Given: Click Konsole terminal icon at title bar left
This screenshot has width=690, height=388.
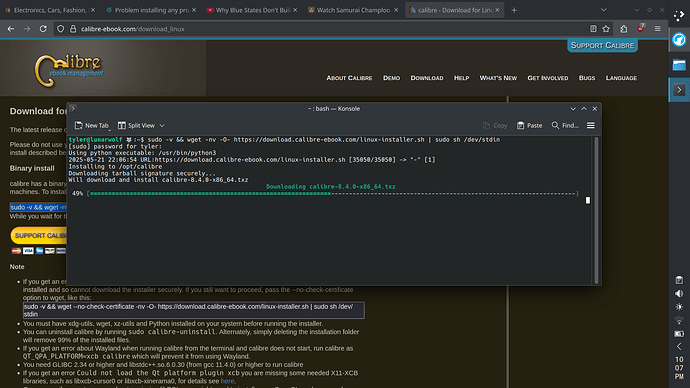Looking at the screenshot, I should pos(73,108).
